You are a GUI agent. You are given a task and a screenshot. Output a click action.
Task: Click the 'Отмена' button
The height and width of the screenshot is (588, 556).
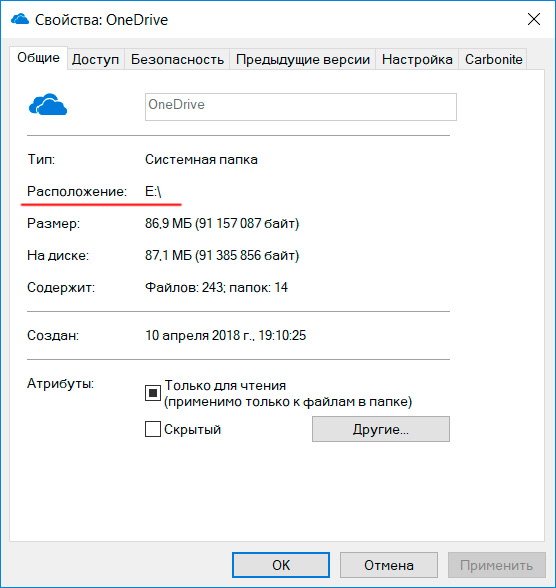point(389,565)
